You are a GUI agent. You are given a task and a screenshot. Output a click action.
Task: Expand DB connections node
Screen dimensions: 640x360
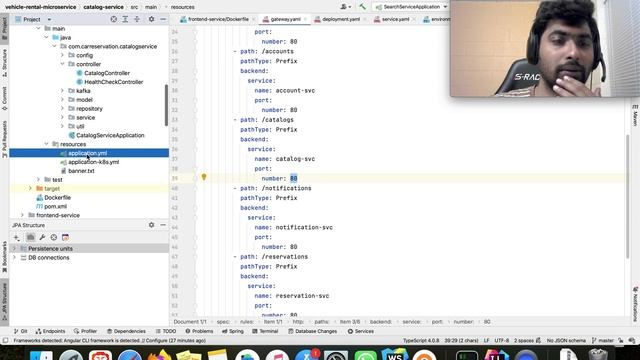click(14, 258)
